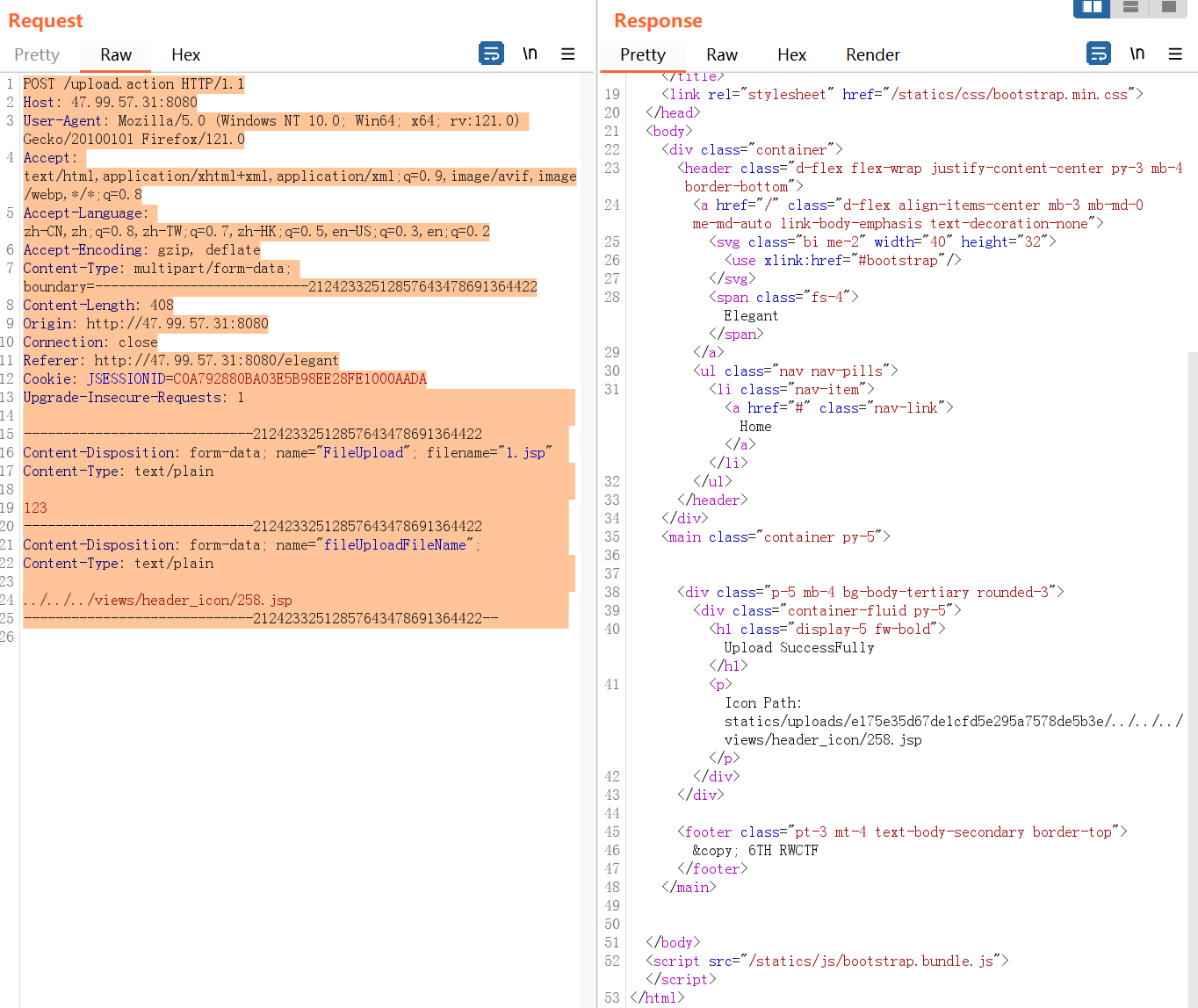Click the JSESSIONID cookie value
The width and height of the screenshot is (1198, 1008).
[x=299, y=379]
